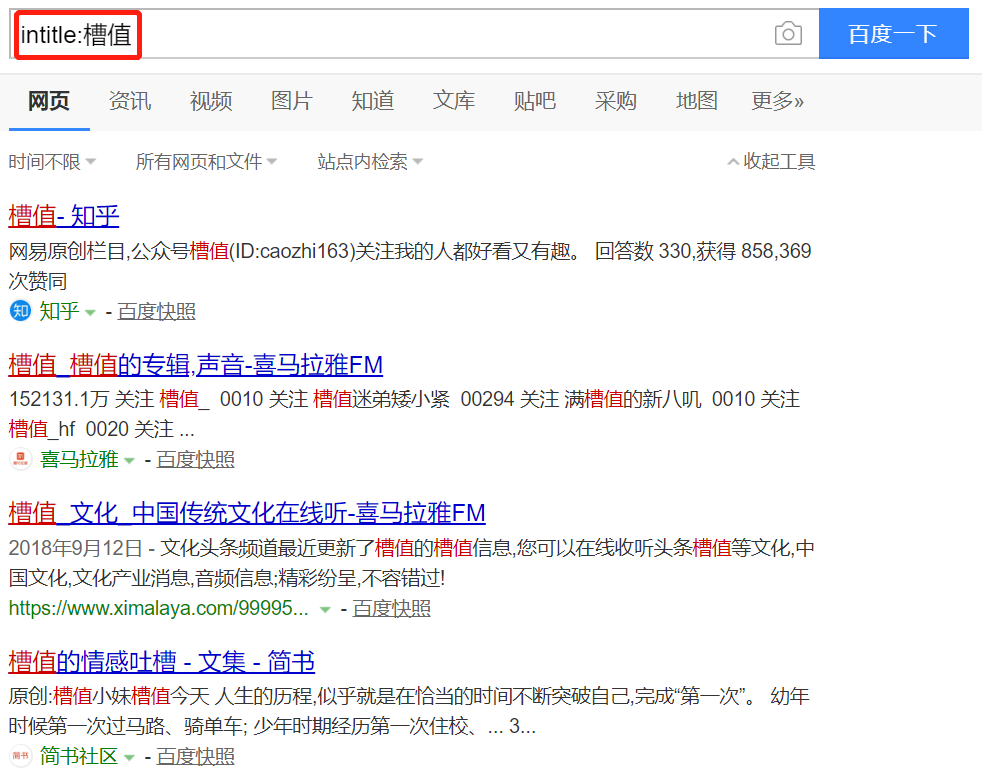This screenshot has width=982, height=783.
Task: Click the Jianshu logo icon
Action: 20,756
